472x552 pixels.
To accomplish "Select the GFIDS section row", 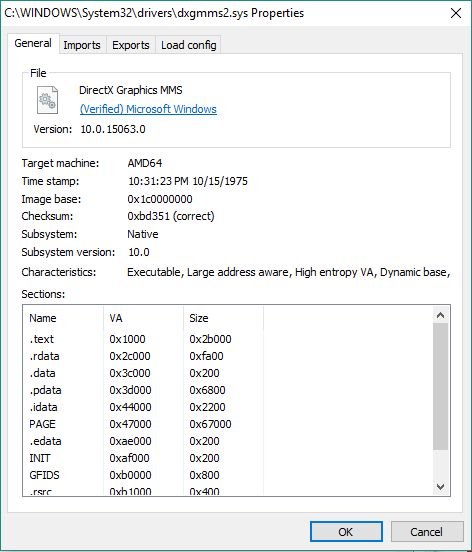I will pyautogui.click(x=144, y=475).
